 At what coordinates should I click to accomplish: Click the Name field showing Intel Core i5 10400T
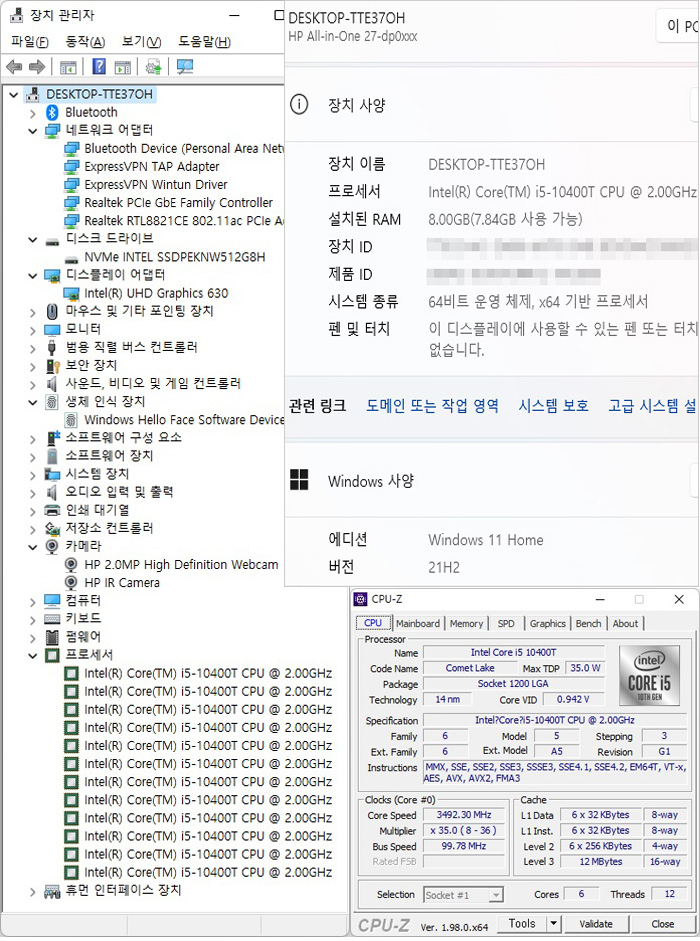click(513, 652)
